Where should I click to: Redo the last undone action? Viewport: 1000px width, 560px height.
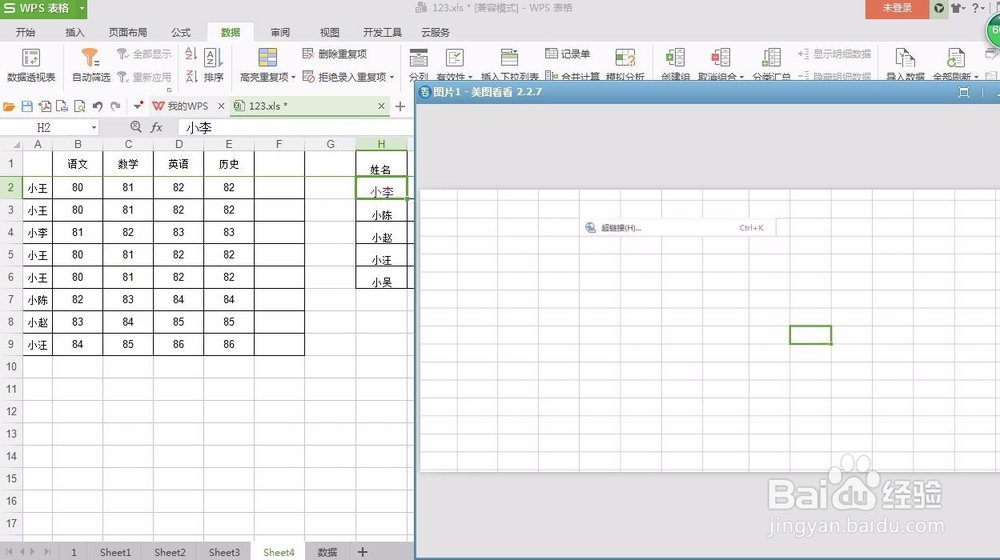(115, 107)
